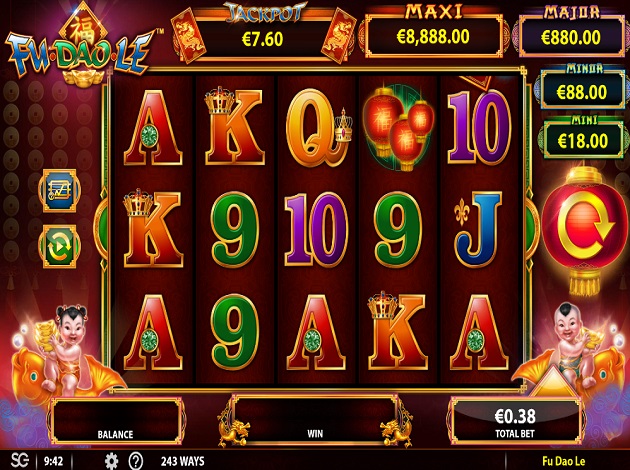Open the settings gear in bottom bar
This screenshot has height=470, width=630.
coord(111,461)
